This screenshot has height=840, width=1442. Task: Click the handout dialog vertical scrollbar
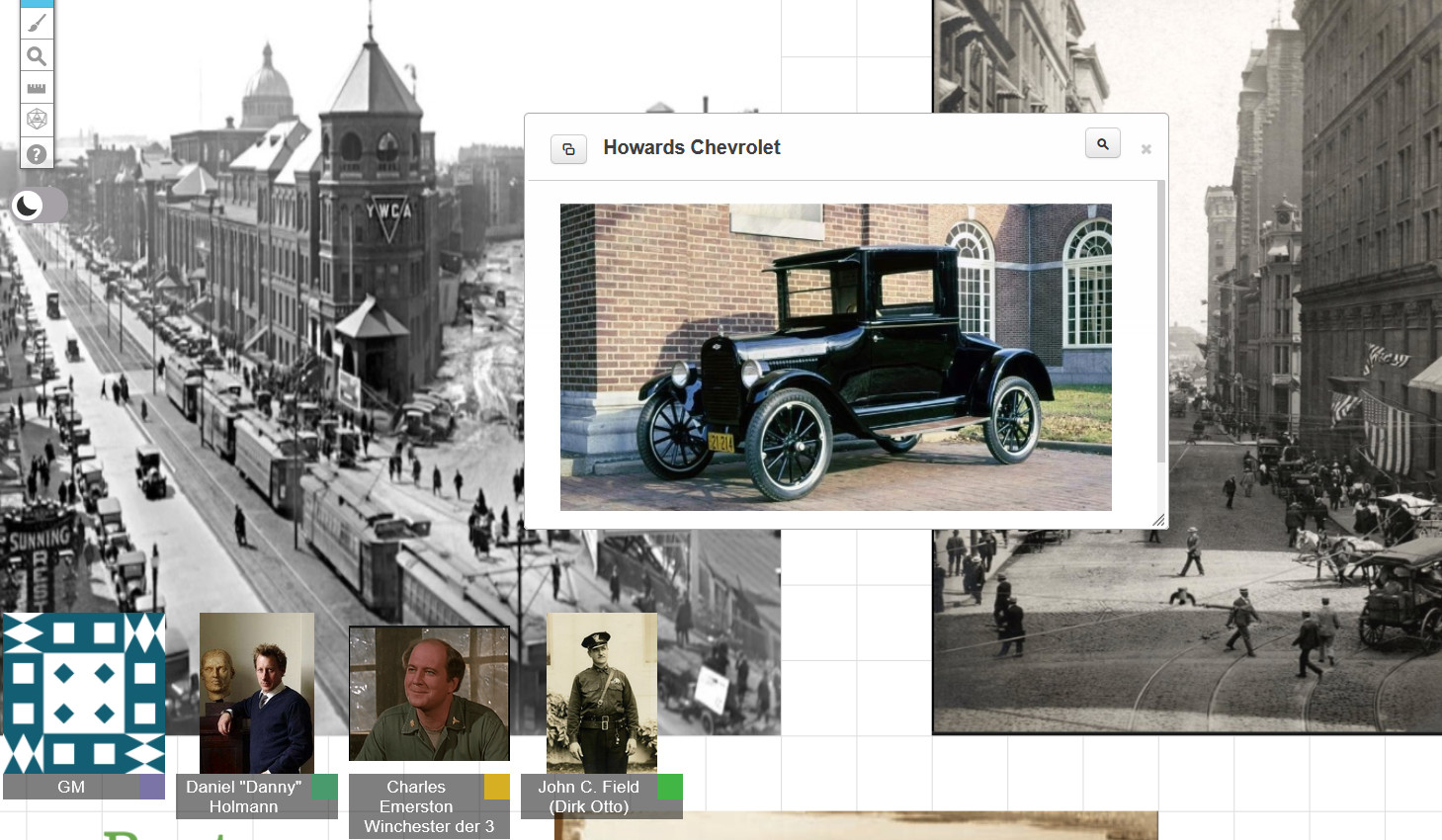click(x=1161, y=321)
